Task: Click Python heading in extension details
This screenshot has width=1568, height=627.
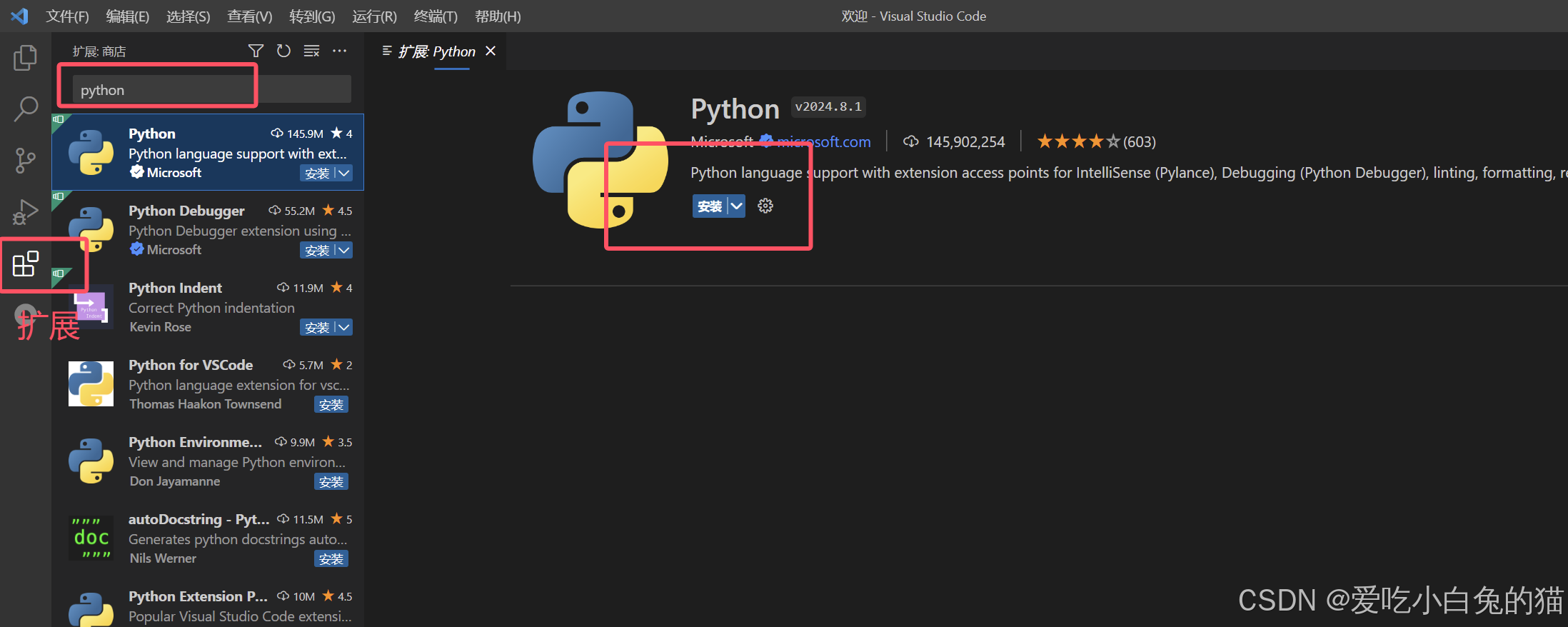Action: point(735,109)
